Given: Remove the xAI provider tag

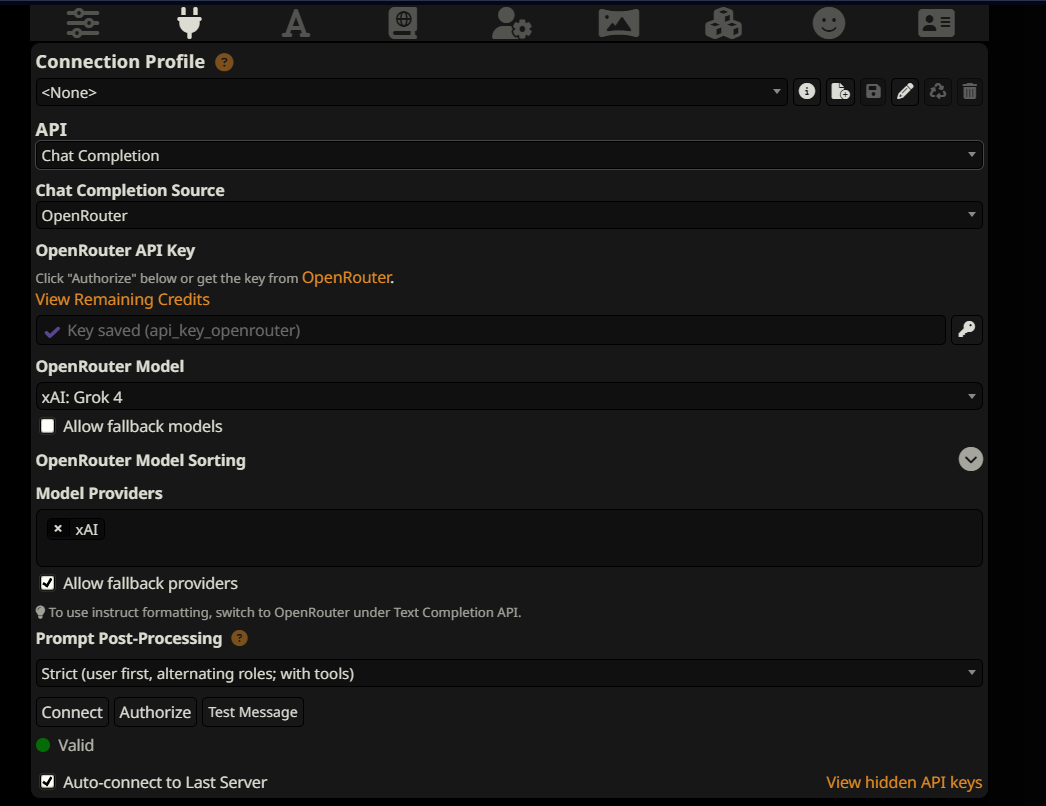Looking at the screenshot, I should (58, 529).
